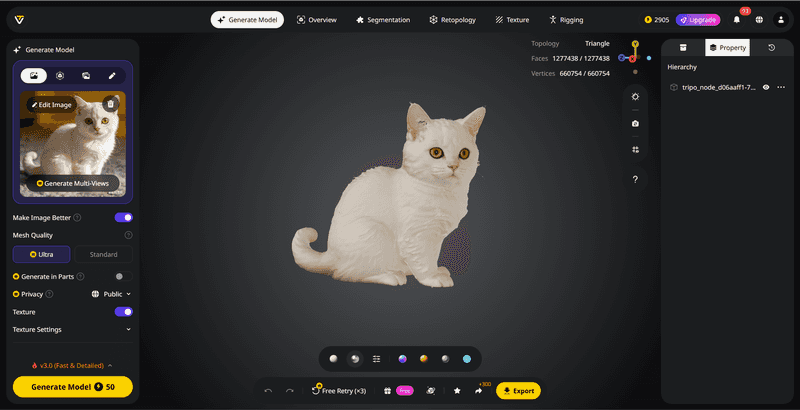Expand the v3.0 model version selector

(72, 365)
